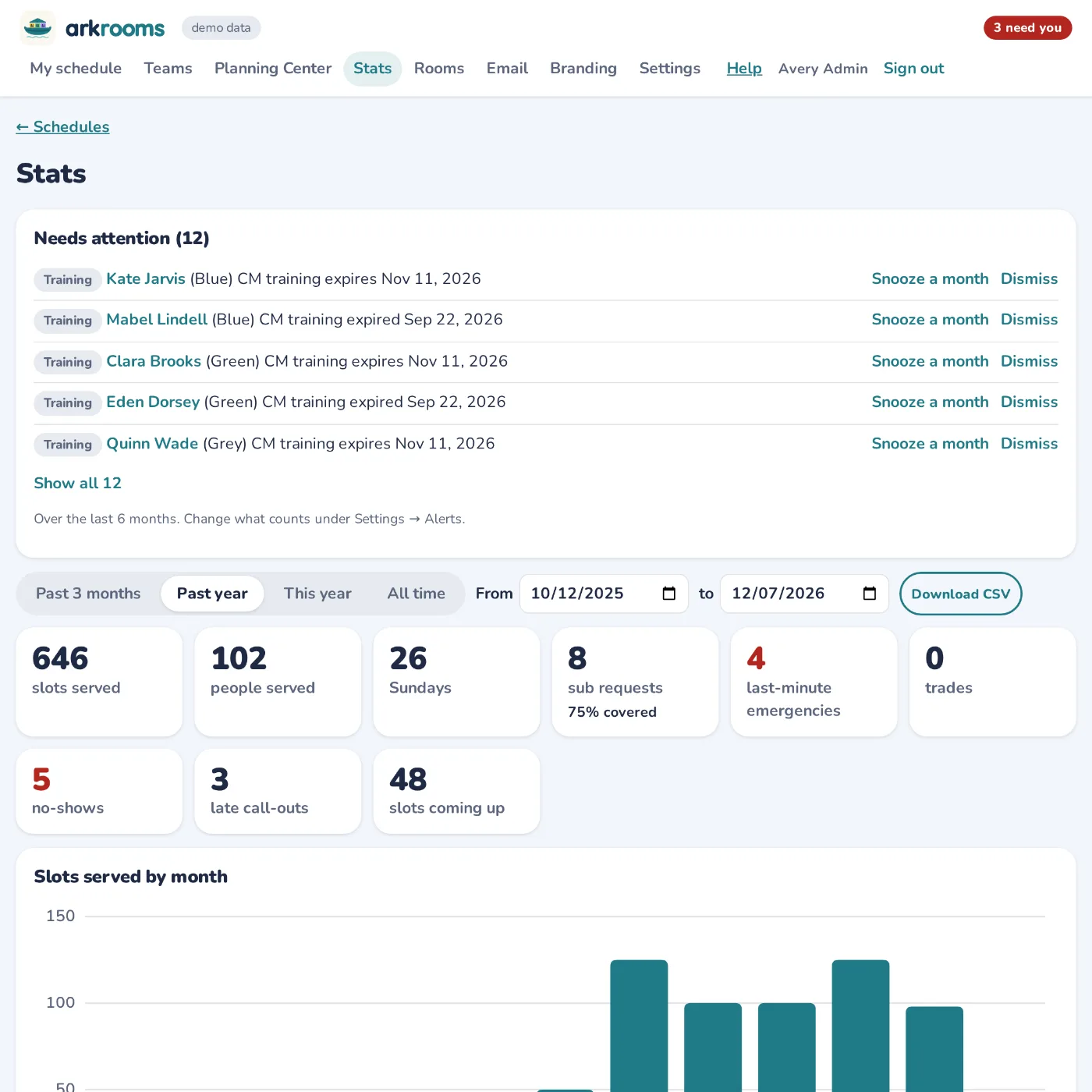Dismiss Quinn Wade training alert
1092x1092 pixels.
tap(1029, 444)
